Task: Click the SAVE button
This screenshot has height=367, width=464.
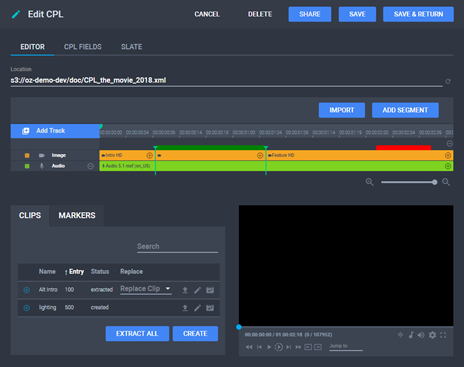Action: pos(357,14)
